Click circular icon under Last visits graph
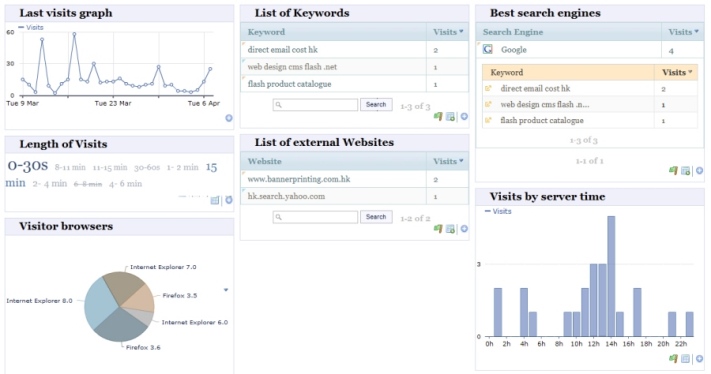The image size is (711, 374). tap(229, 118)
